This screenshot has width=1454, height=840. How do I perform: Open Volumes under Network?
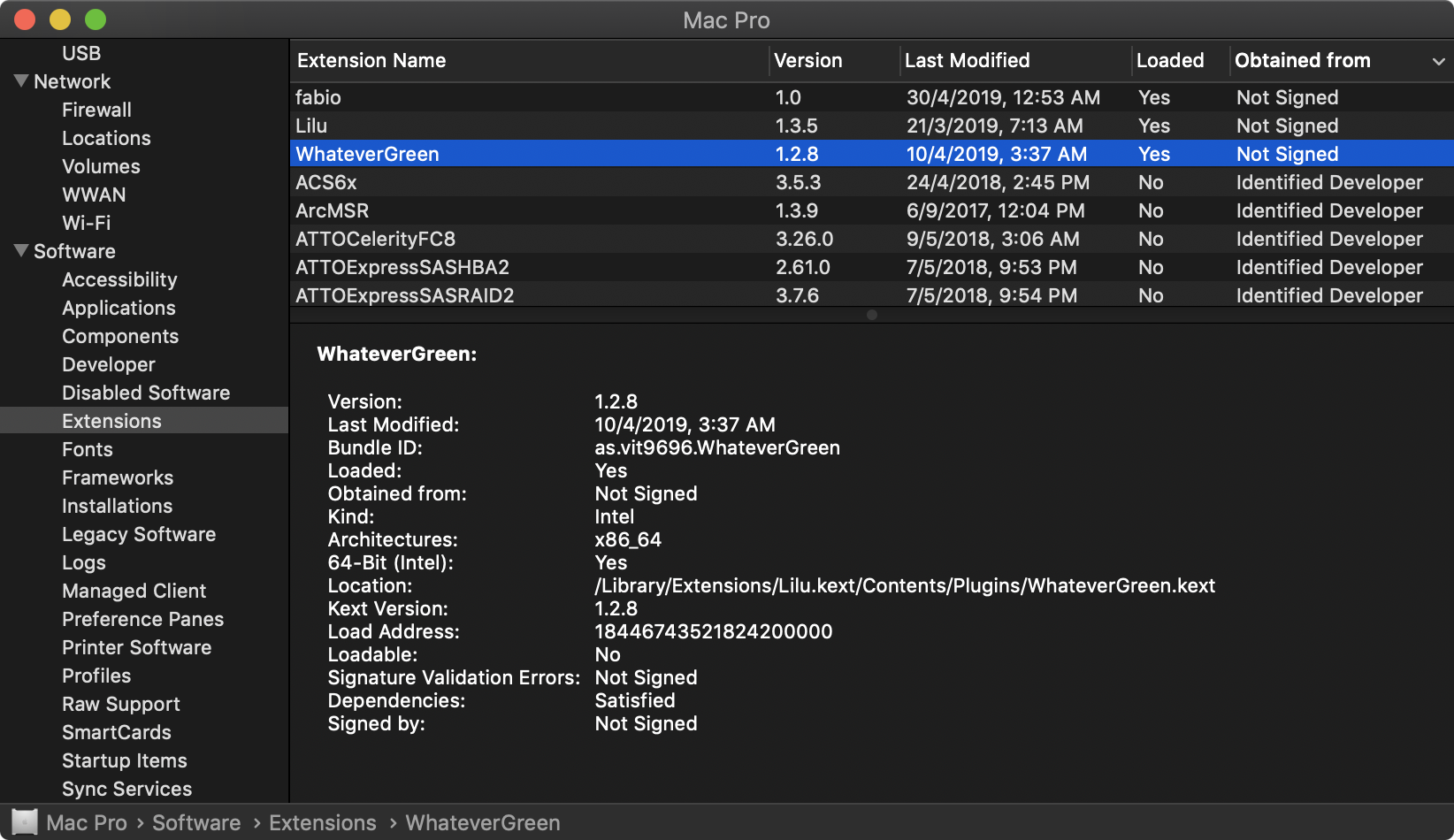tap(101, 166)
